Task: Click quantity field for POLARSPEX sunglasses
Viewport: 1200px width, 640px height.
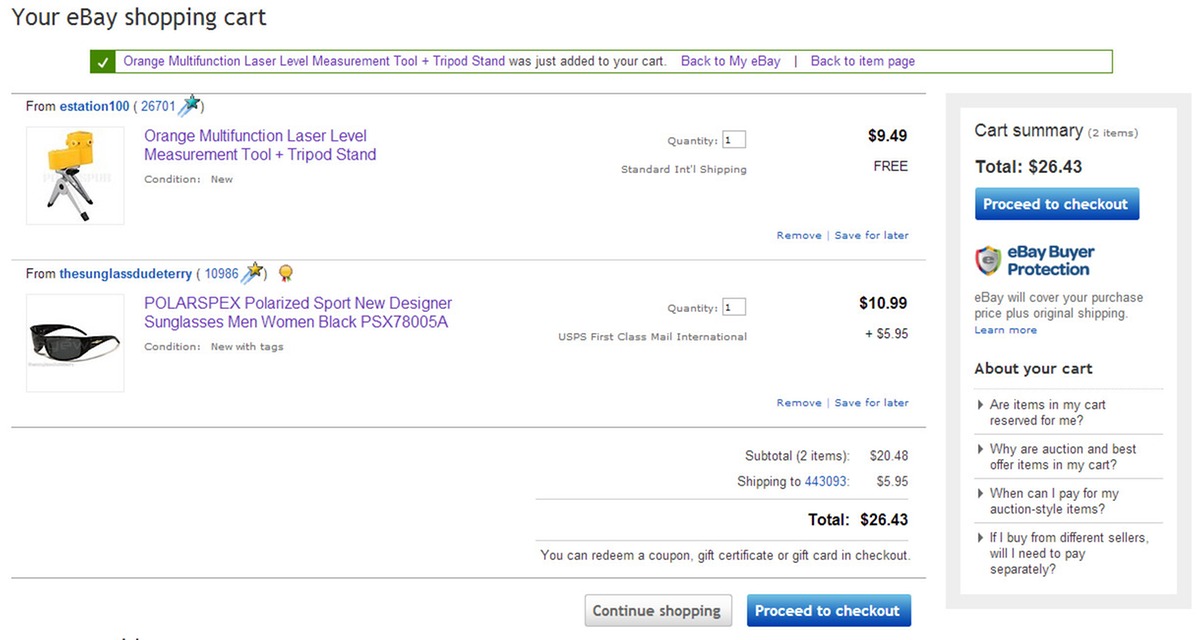Action: pos(733,307)
